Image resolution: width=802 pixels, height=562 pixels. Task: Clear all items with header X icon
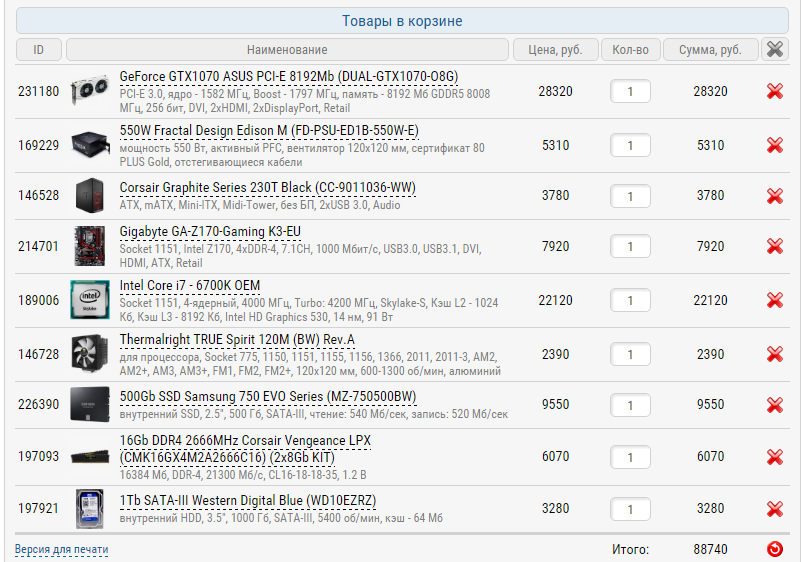pyautogui.click(x=775, y=50)
